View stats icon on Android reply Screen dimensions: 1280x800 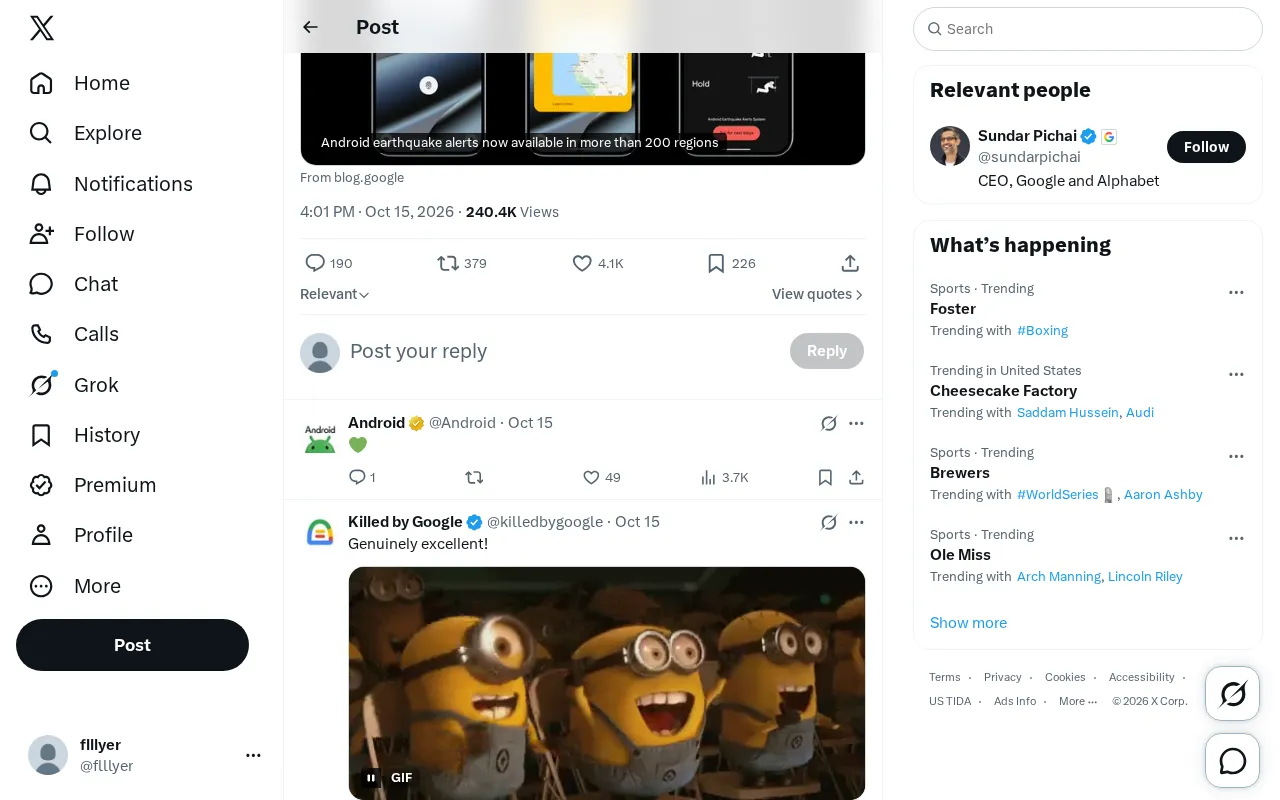click(x=708, y=478)
